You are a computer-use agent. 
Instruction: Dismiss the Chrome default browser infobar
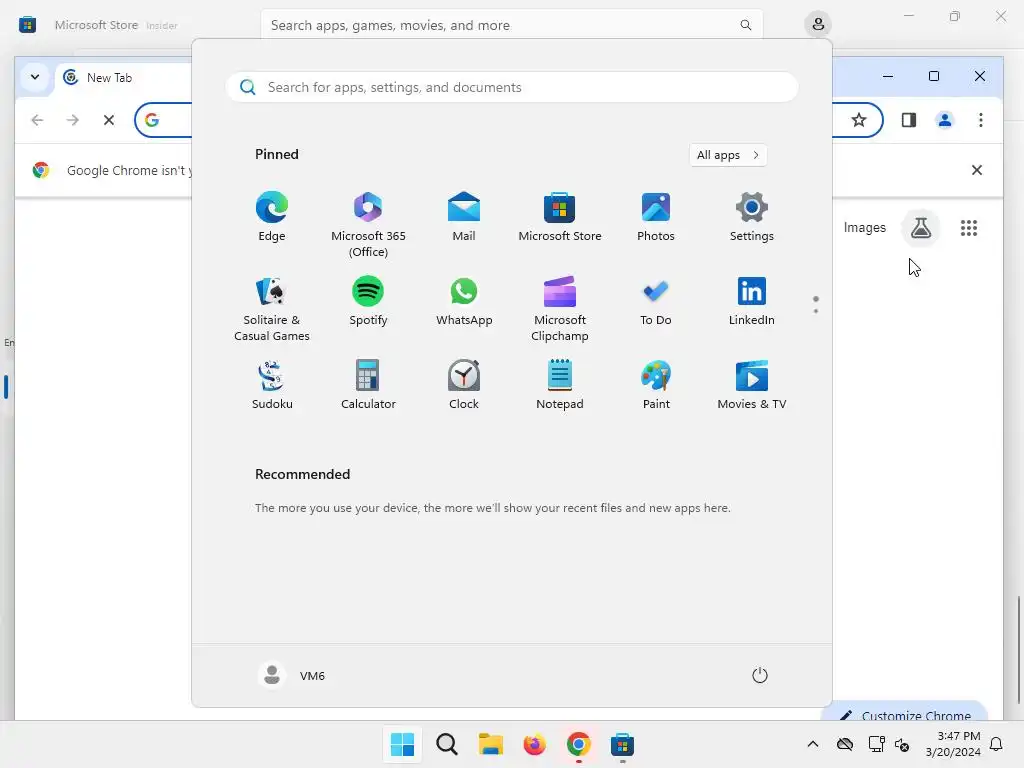coord(976,170)
